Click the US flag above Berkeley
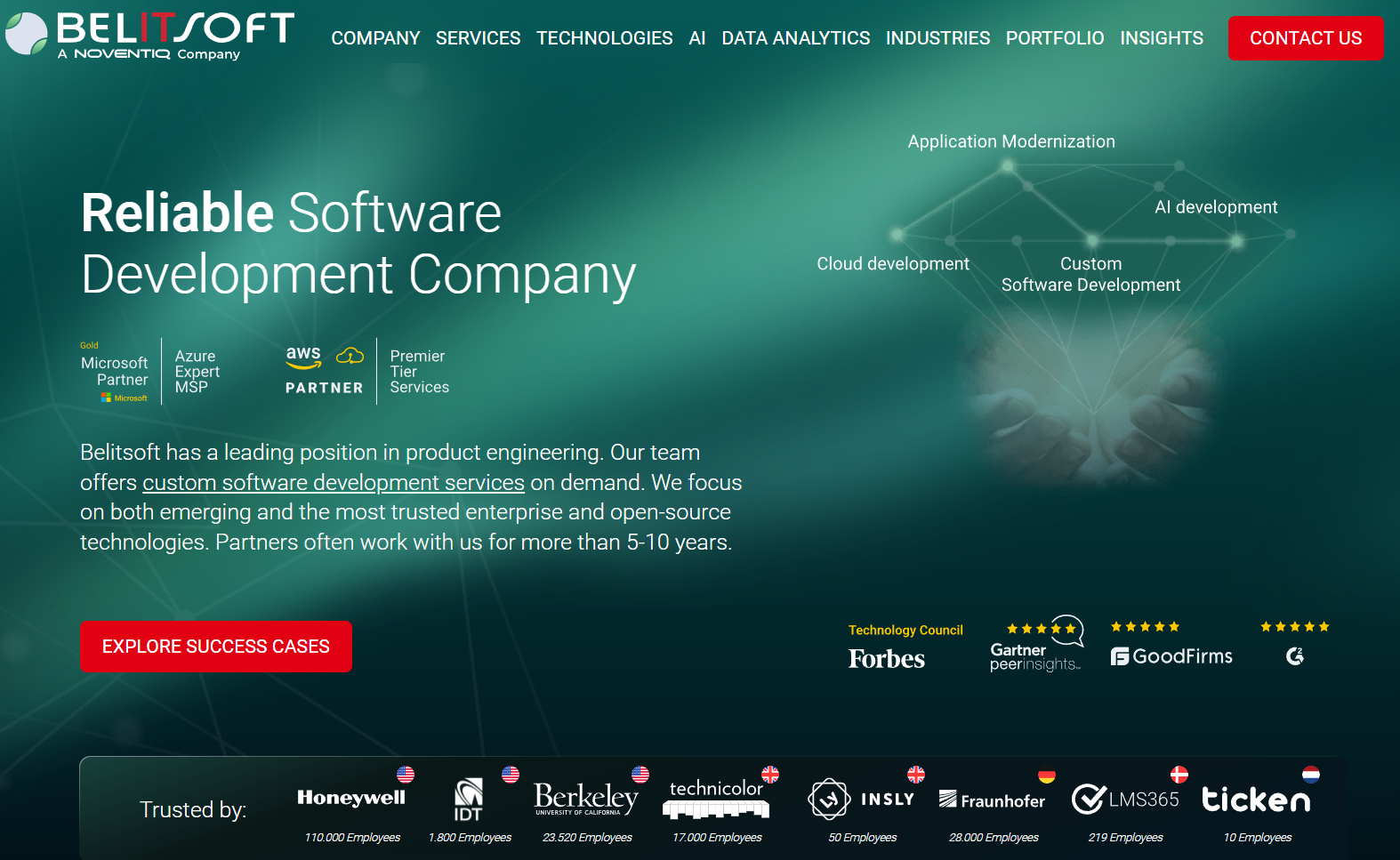The height and width of the screenshot is (860, 1400). [x=640, y=774]
